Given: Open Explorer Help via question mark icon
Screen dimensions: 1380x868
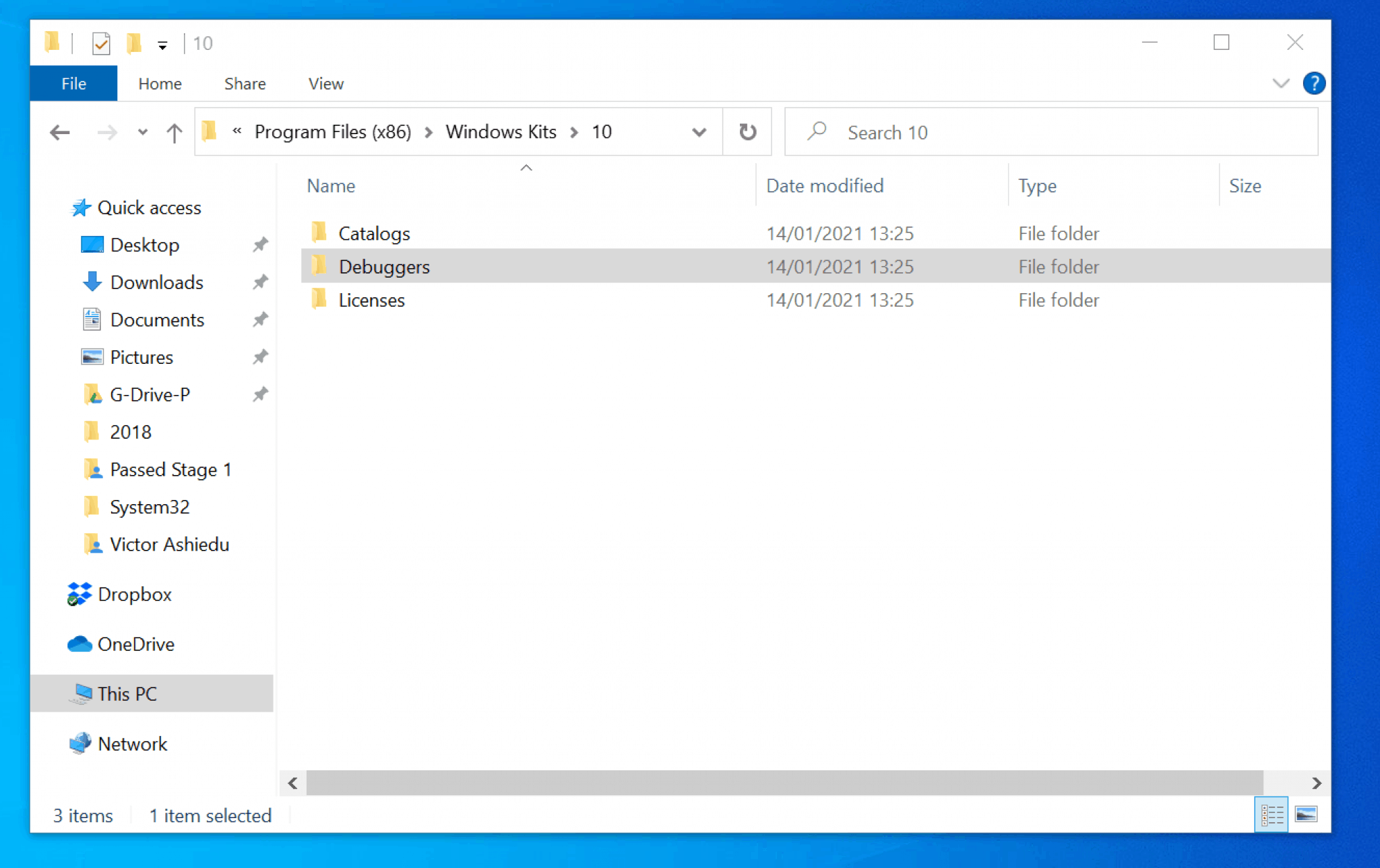Looking at the screenshot, I should (x=1314, y=83).
